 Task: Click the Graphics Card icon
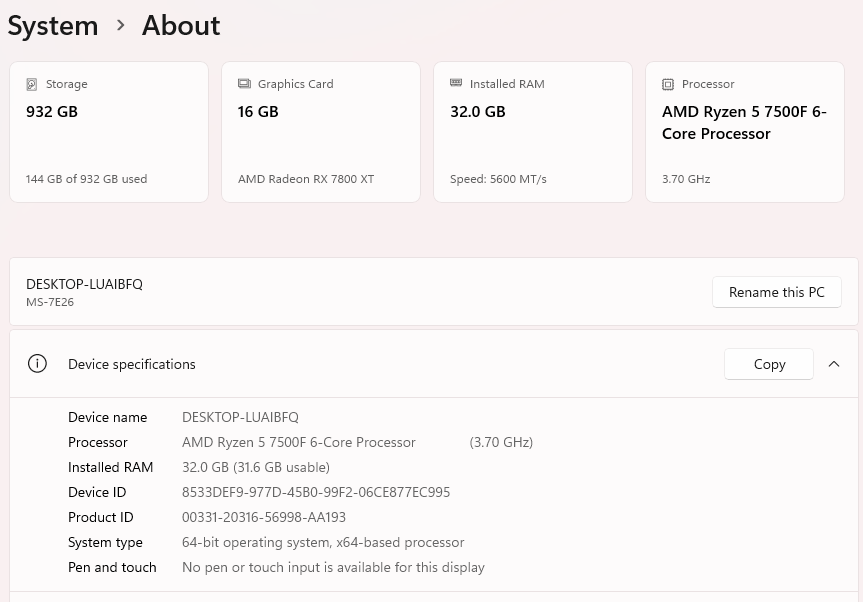click(244, 84)
